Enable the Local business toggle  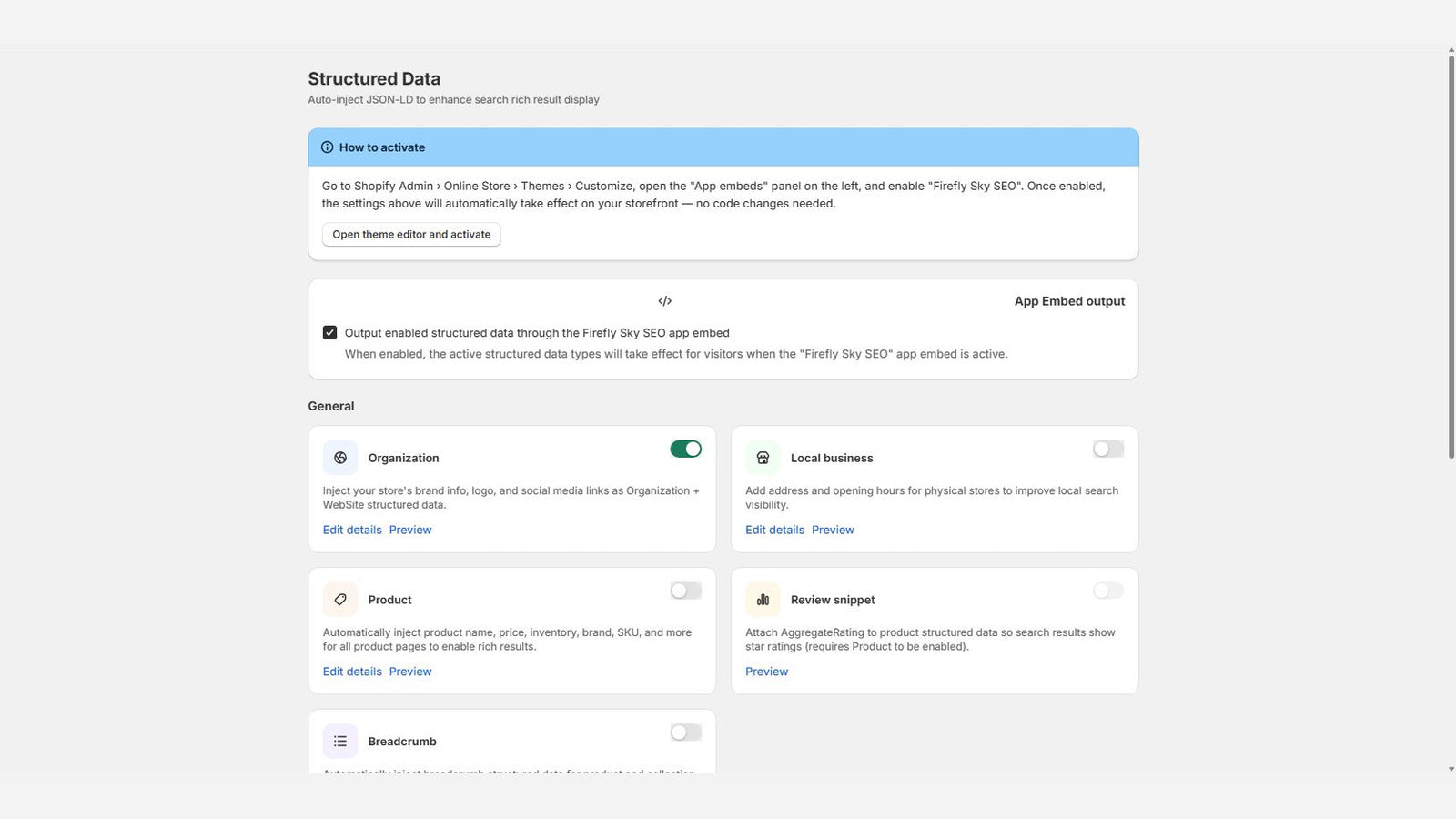coord(1108,449)
